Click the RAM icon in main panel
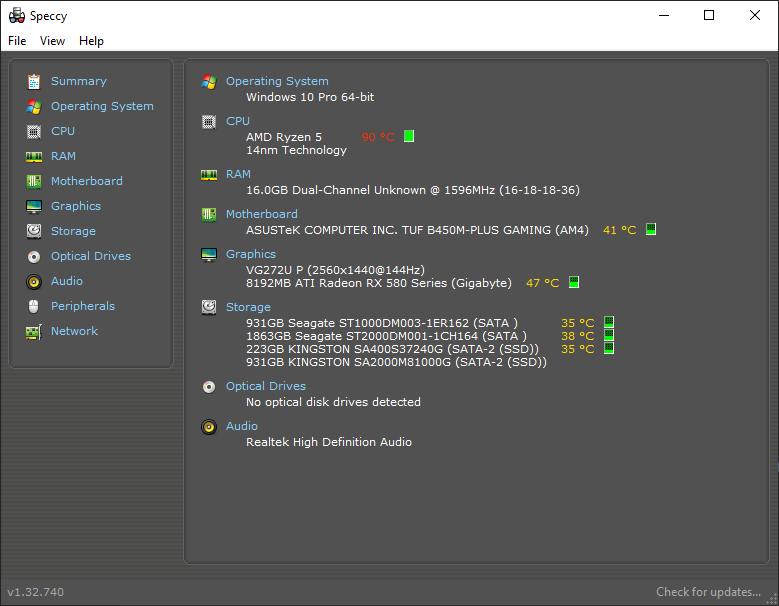 point(209,174)
